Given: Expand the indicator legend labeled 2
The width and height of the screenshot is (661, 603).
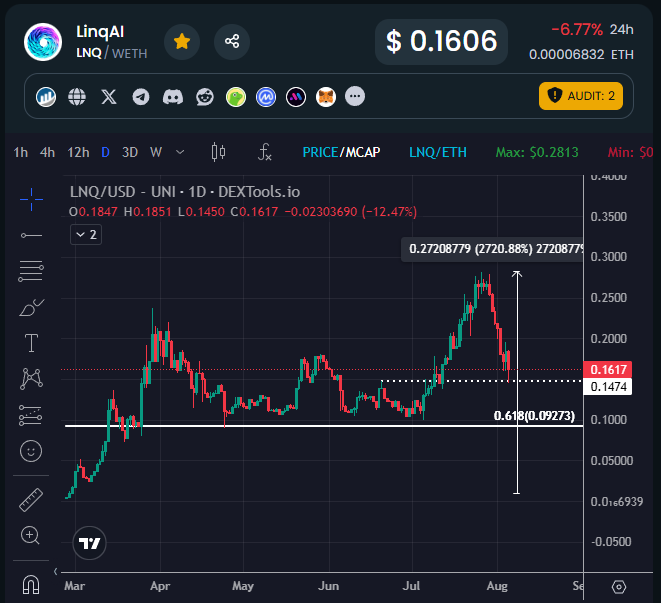Looking at the screenshot, I should pos(86,235).
